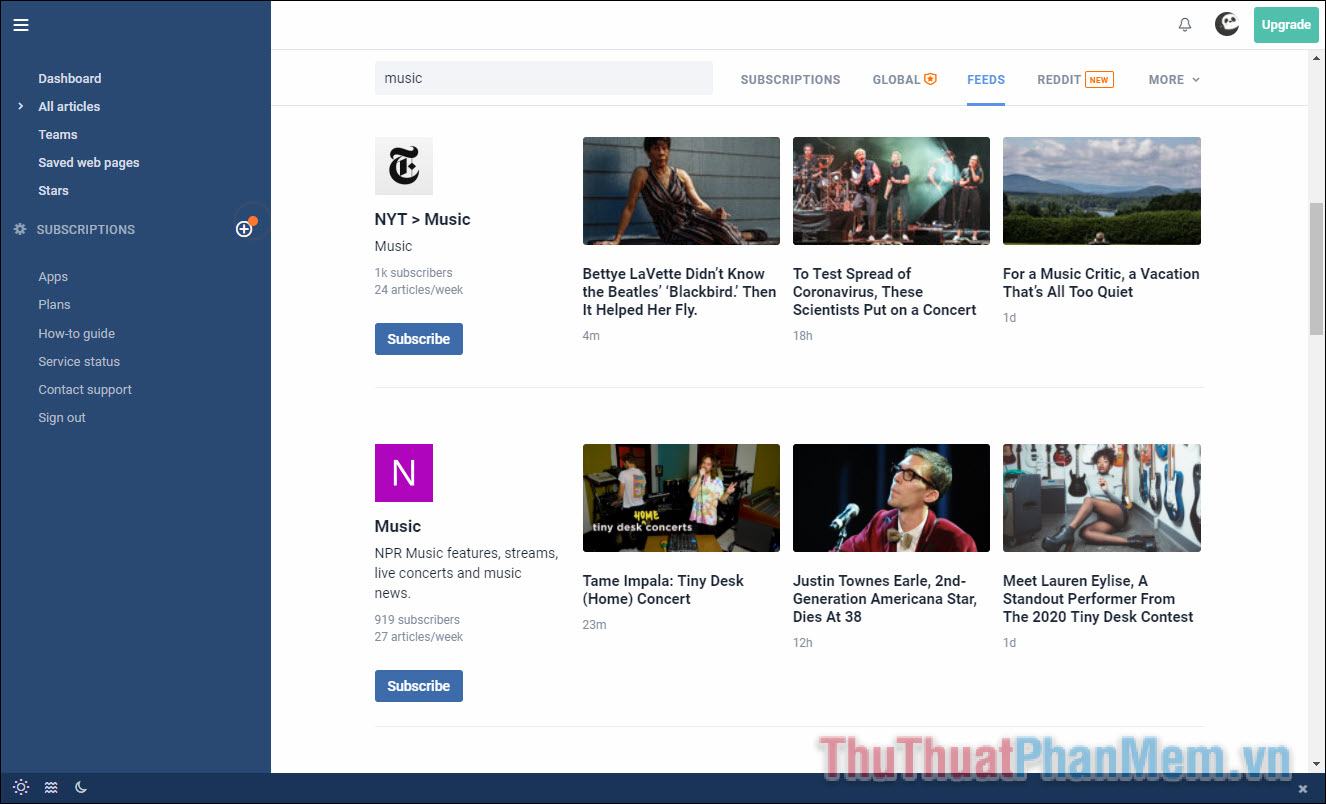Click Sign out
The image size is (1326, 804).
click(62, 417)
